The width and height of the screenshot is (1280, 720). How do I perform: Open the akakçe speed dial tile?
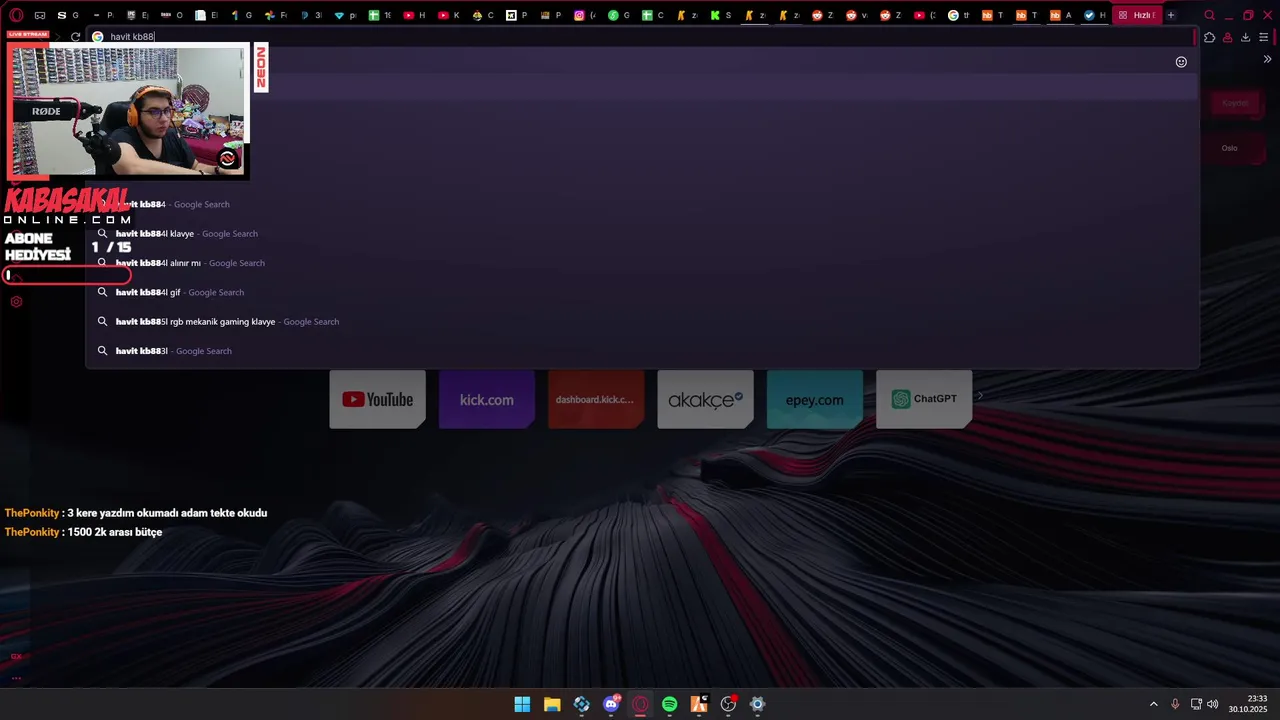705,399
